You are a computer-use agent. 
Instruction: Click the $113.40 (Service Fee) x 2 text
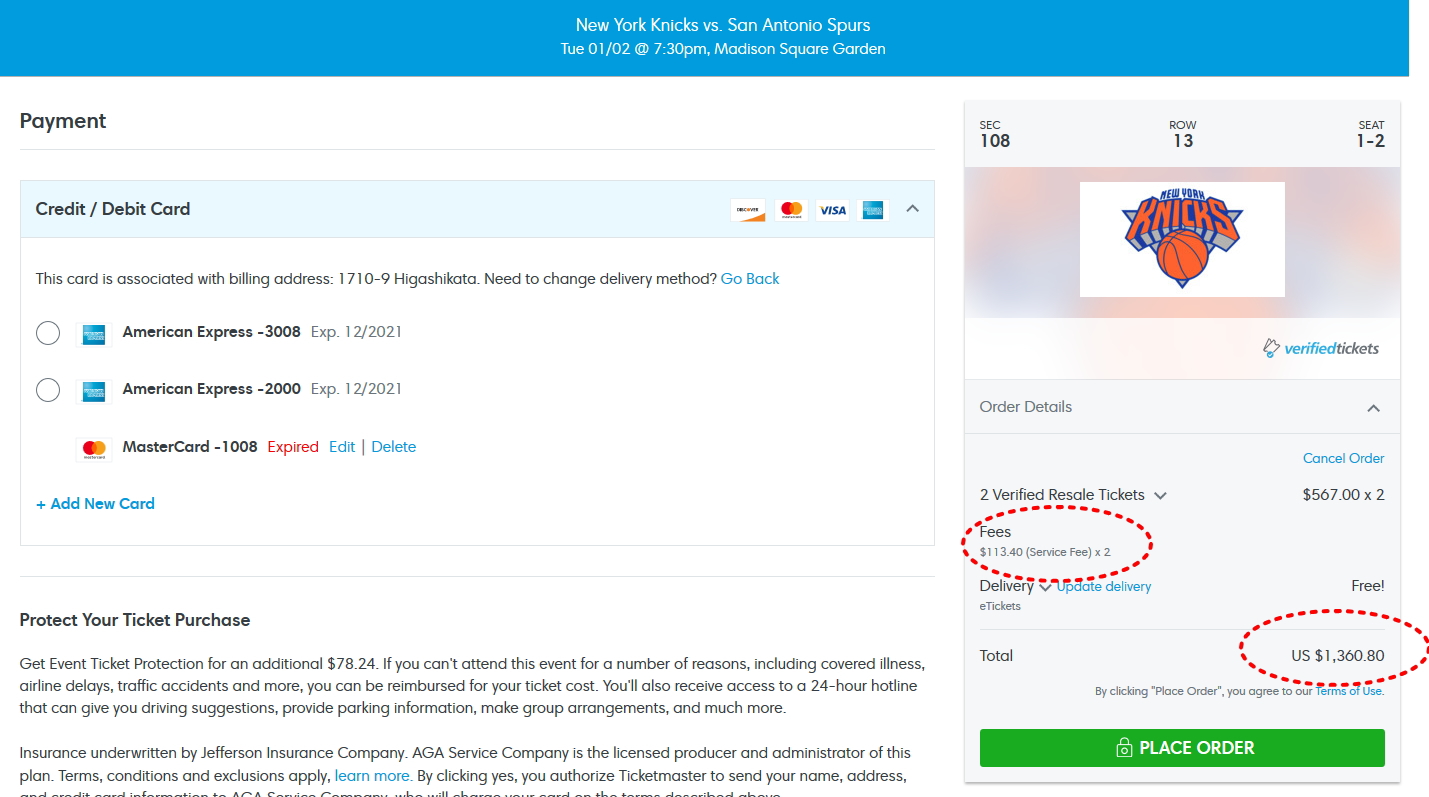pos(1045,552)
